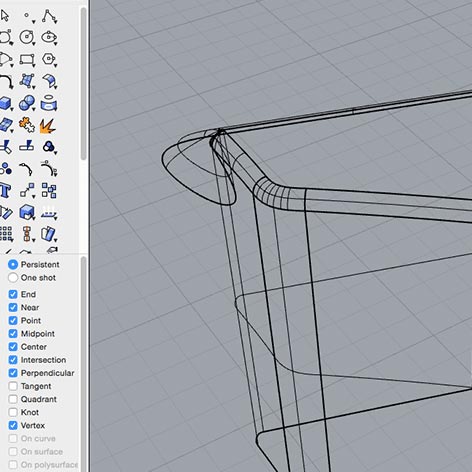Select the Circle tool

click(27, 37)
